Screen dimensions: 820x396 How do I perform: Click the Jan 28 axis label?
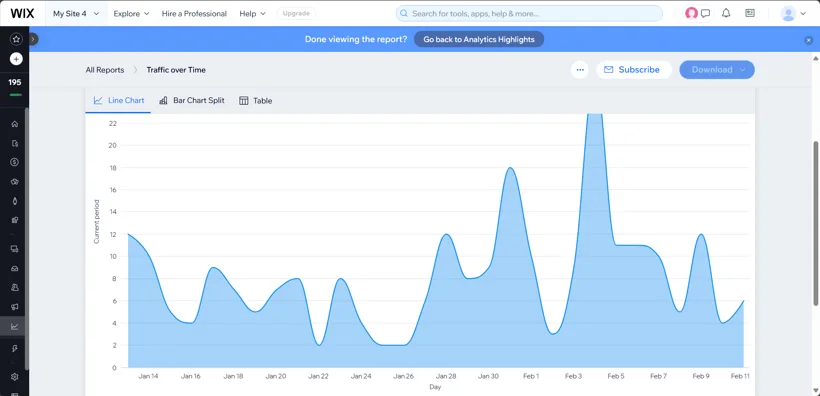446,376
